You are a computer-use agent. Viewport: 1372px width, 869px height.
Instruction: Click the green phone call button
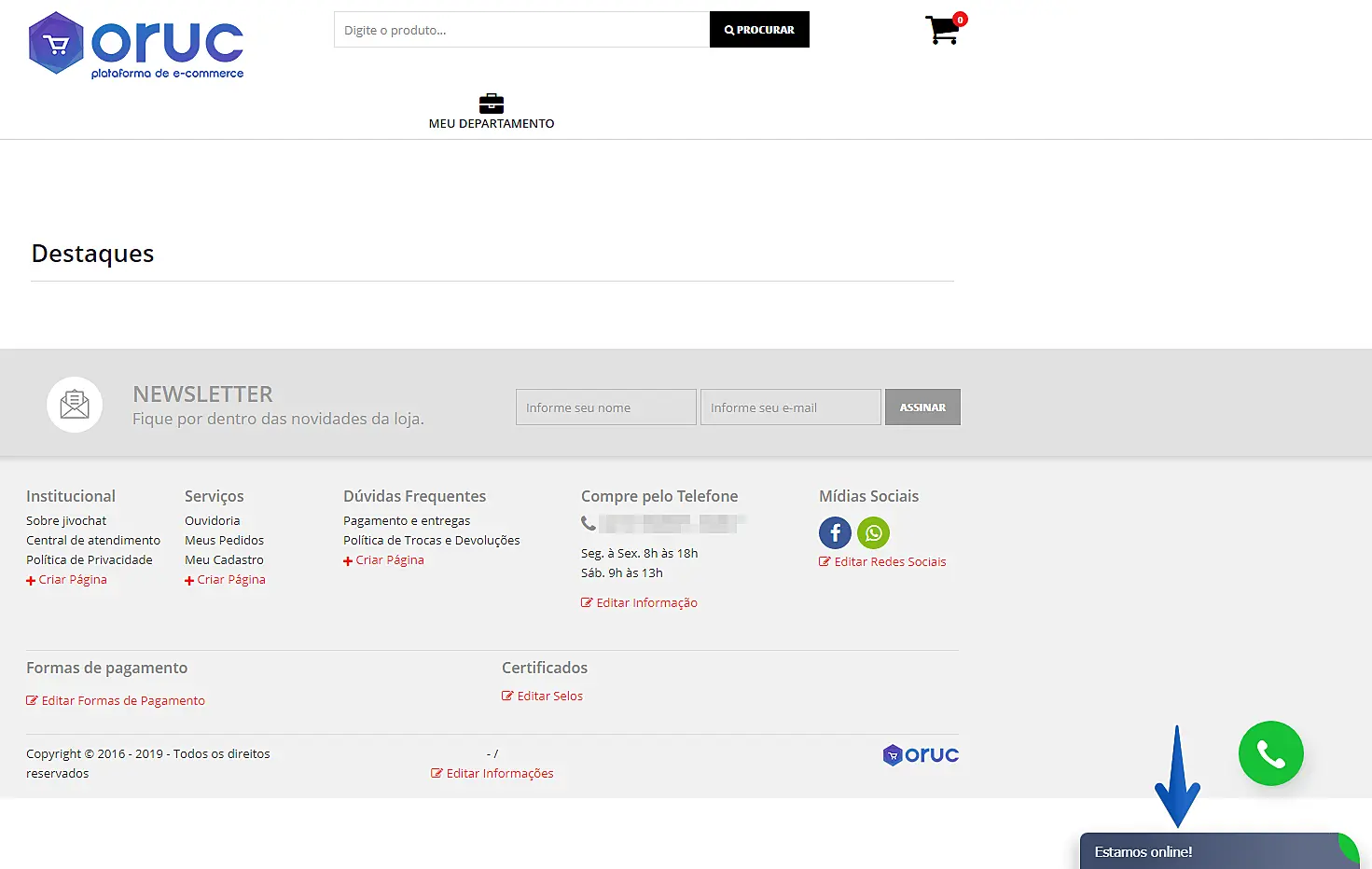point(1270,753)
